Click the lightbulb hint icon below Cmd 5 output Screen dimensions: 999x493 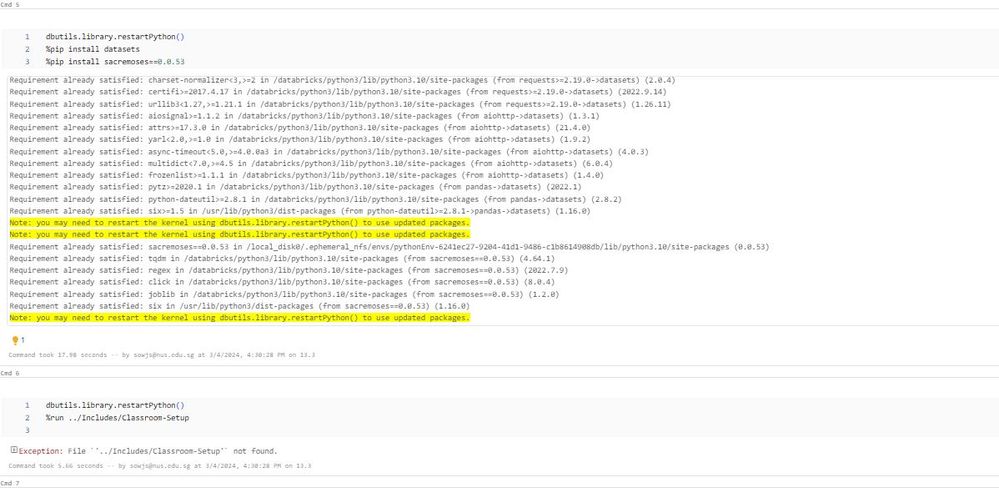coord(14,340)
